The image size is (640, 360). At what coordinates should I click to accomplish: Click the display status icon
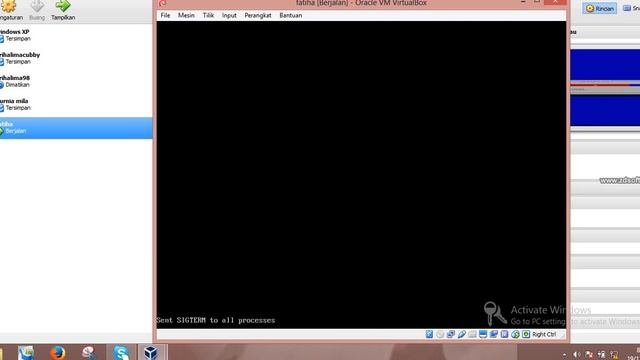(483, 334)
